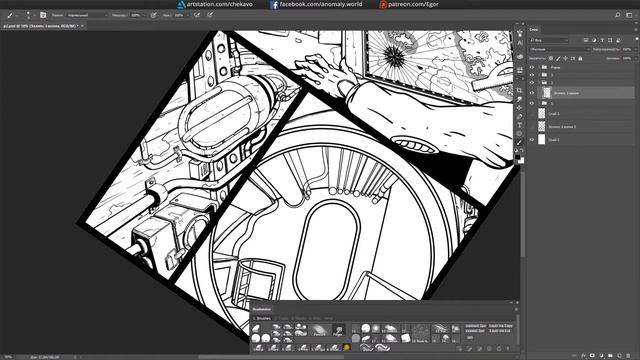The image size is (640, 360).
Task: Click the Brushbox panel title tab
Action: [262, 309]
